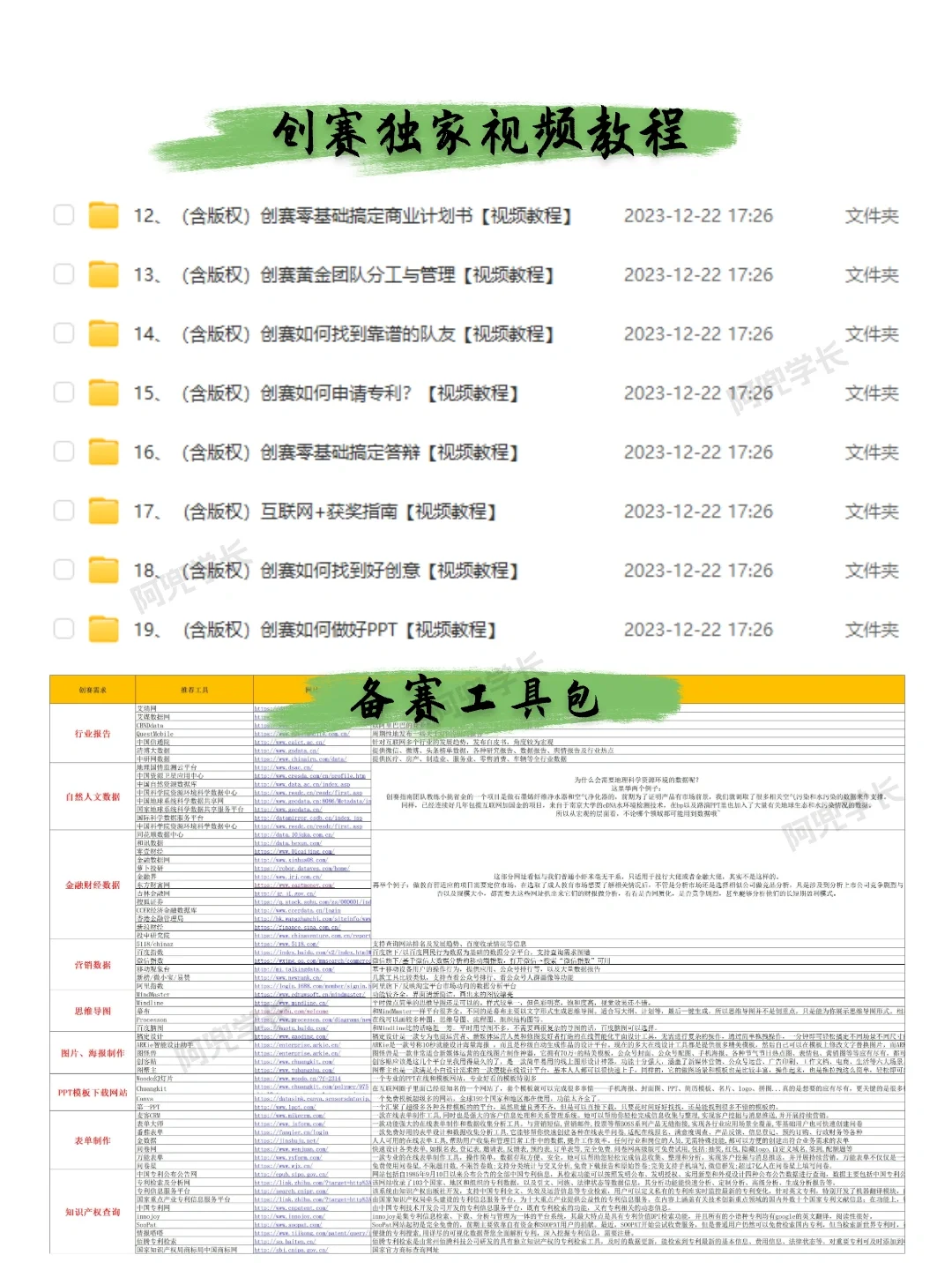Select the checkbox for folder 19 做好PPT
The height and width of the screenshot is (1270, 952).
pyautogui.click(x=63, y=629)
